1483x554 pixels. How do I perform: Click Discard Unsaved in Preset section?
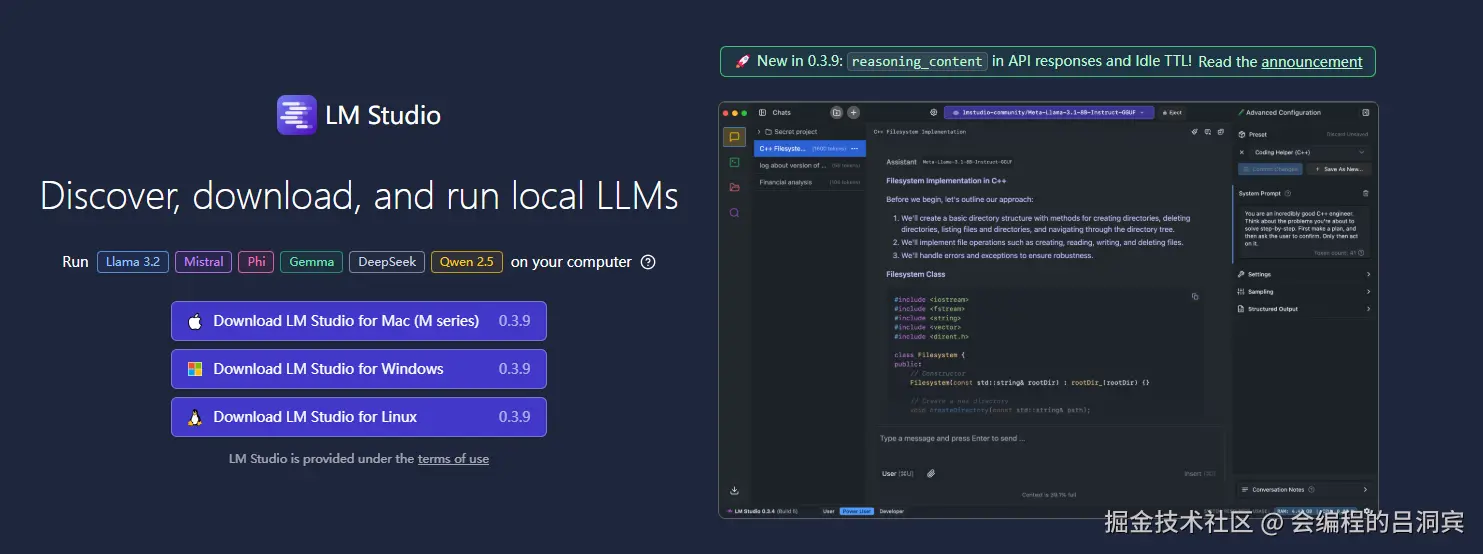[x=1348, y=134]
